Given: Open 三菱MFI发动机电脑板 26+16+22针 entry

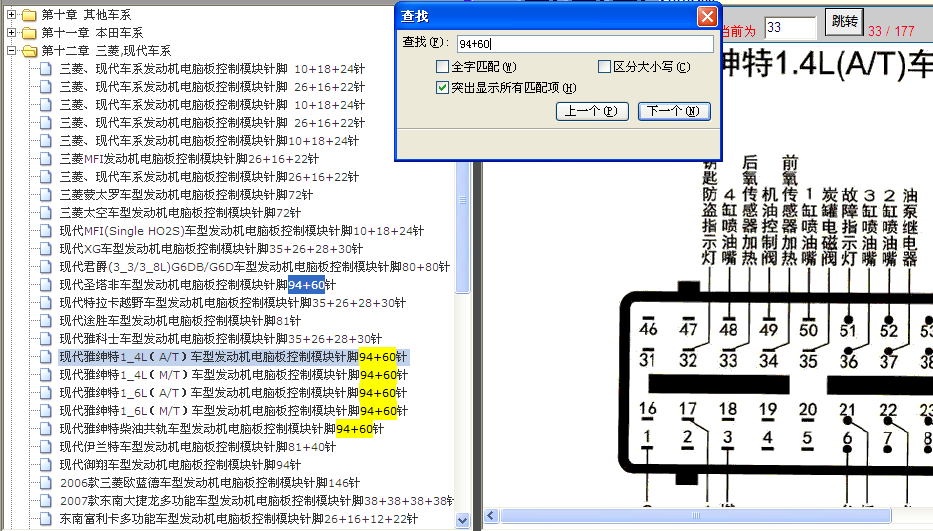Looking at the screenshot, I should tap(189, 159).
